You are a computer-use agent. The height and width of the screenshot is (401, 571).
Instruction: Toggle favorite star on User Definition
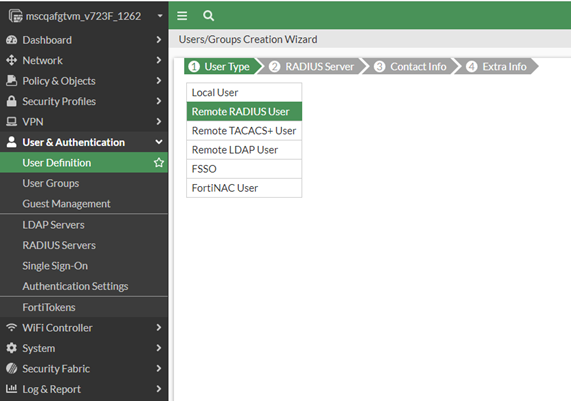coord(159,162)
